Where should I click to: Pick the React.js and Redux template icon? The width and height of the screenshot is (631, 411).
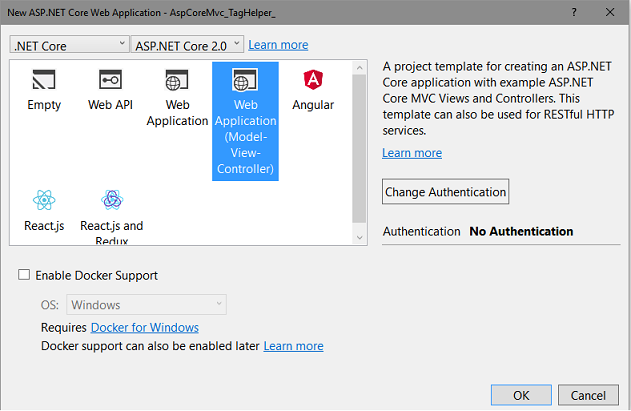click(x=112, y=200)
